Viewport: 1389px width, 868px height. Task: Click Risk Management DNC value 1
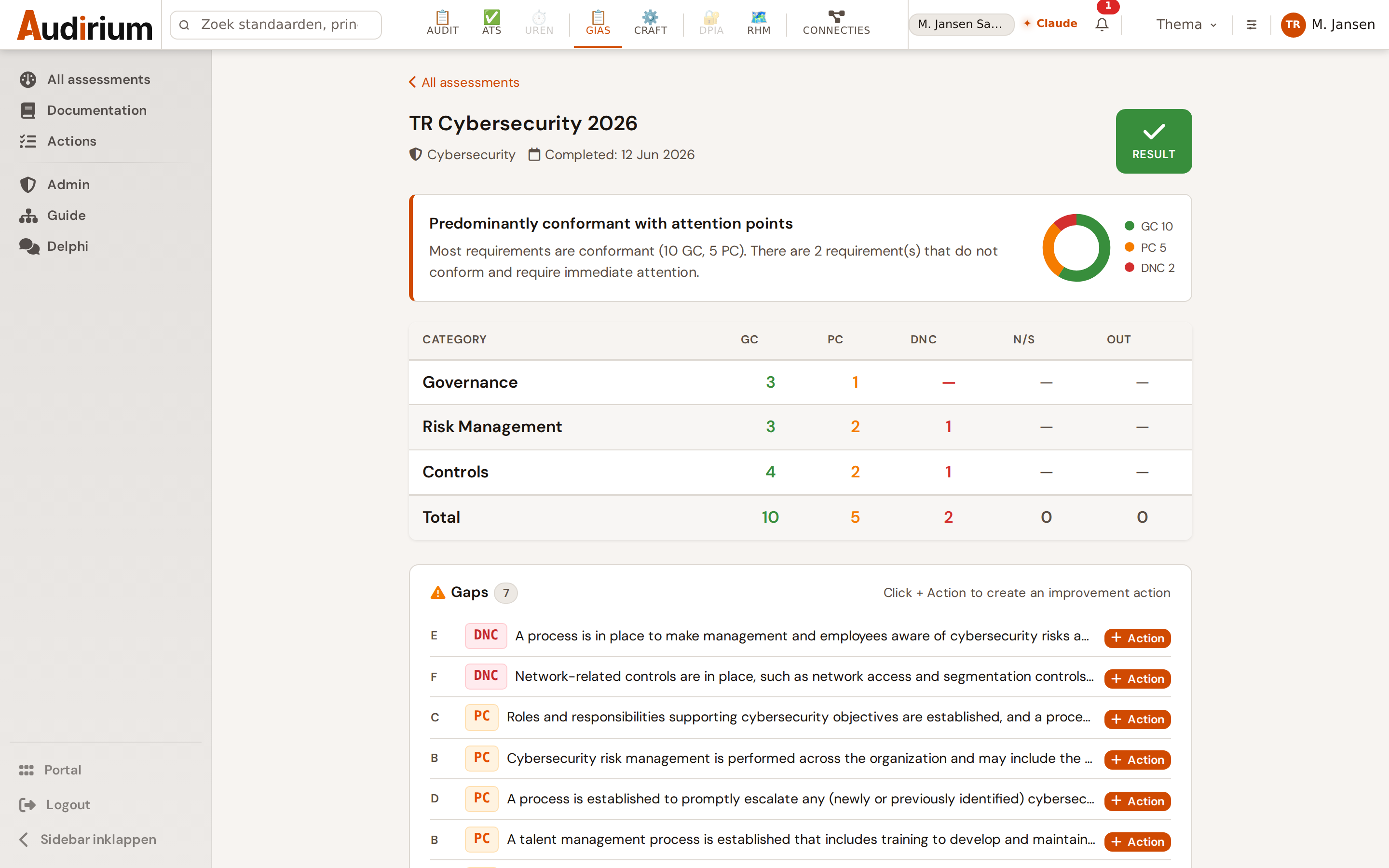pos(948,427)
